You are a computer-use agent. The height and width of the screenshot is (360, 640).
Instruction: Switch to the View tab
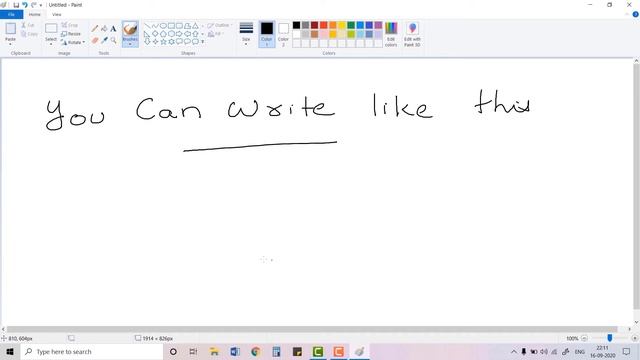[57, 14]
